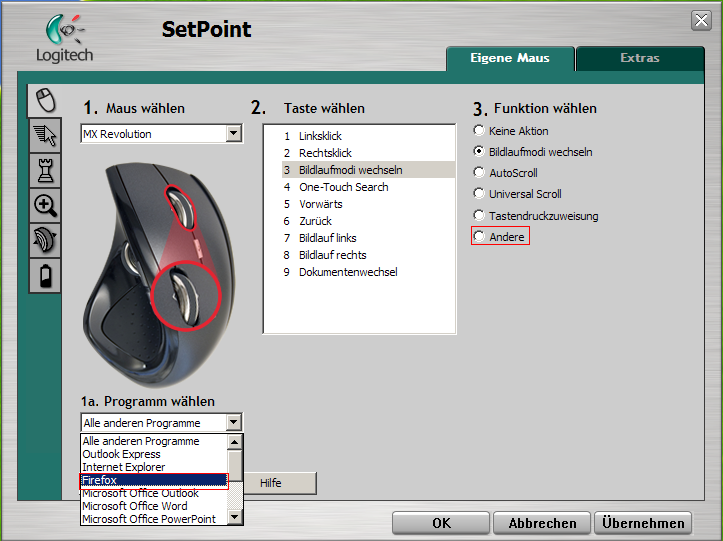The height and width of the screenshot is (541, 723).
Task: Choose Alle anderen Programme from the list
Action: pyautogui.click(x=154, y=441)
